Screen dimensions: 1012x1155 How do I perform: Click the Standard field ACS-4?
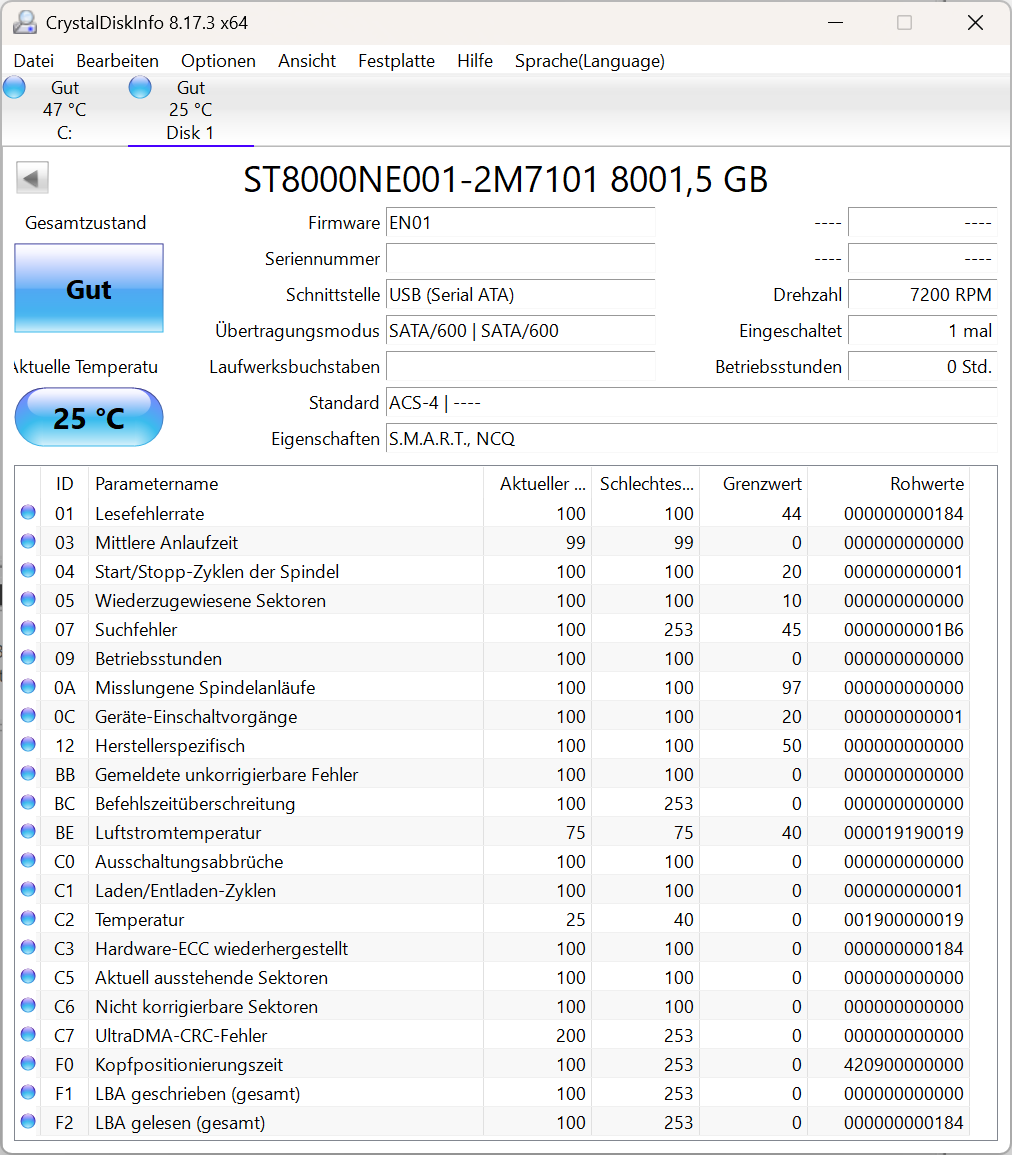pos(692,403)
